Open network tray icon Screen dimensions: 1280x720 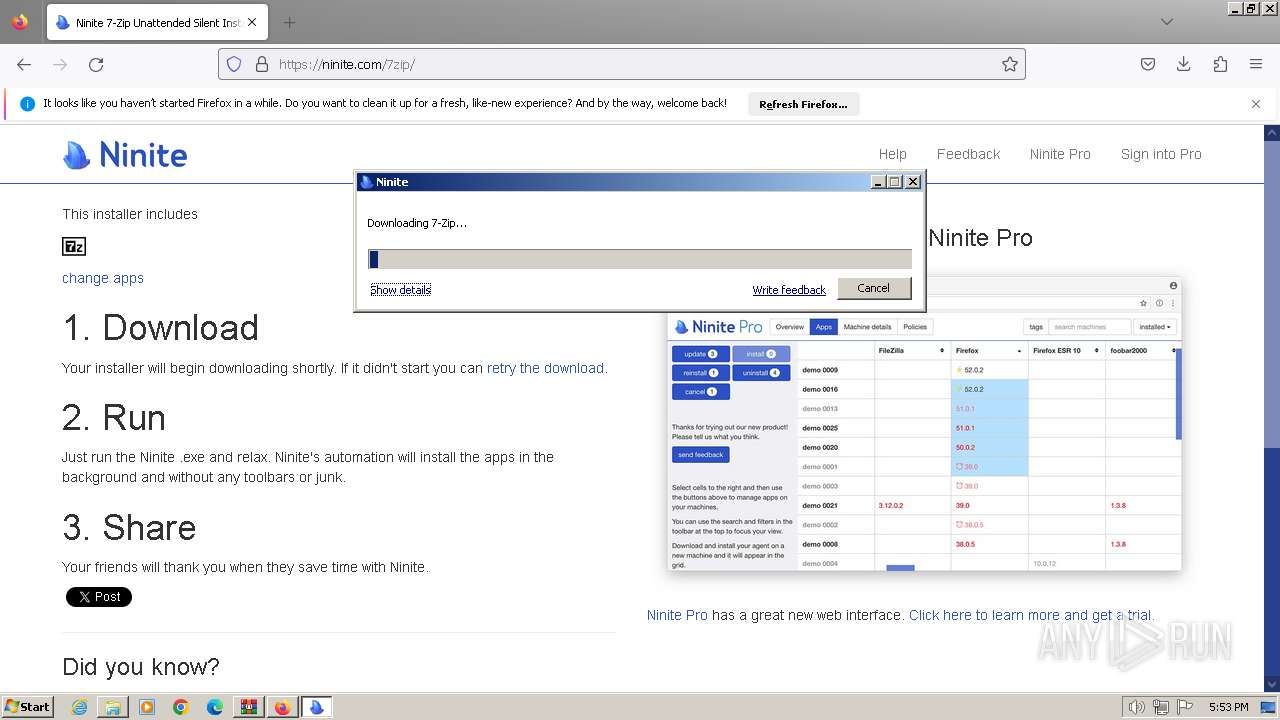click(1161, 707)
